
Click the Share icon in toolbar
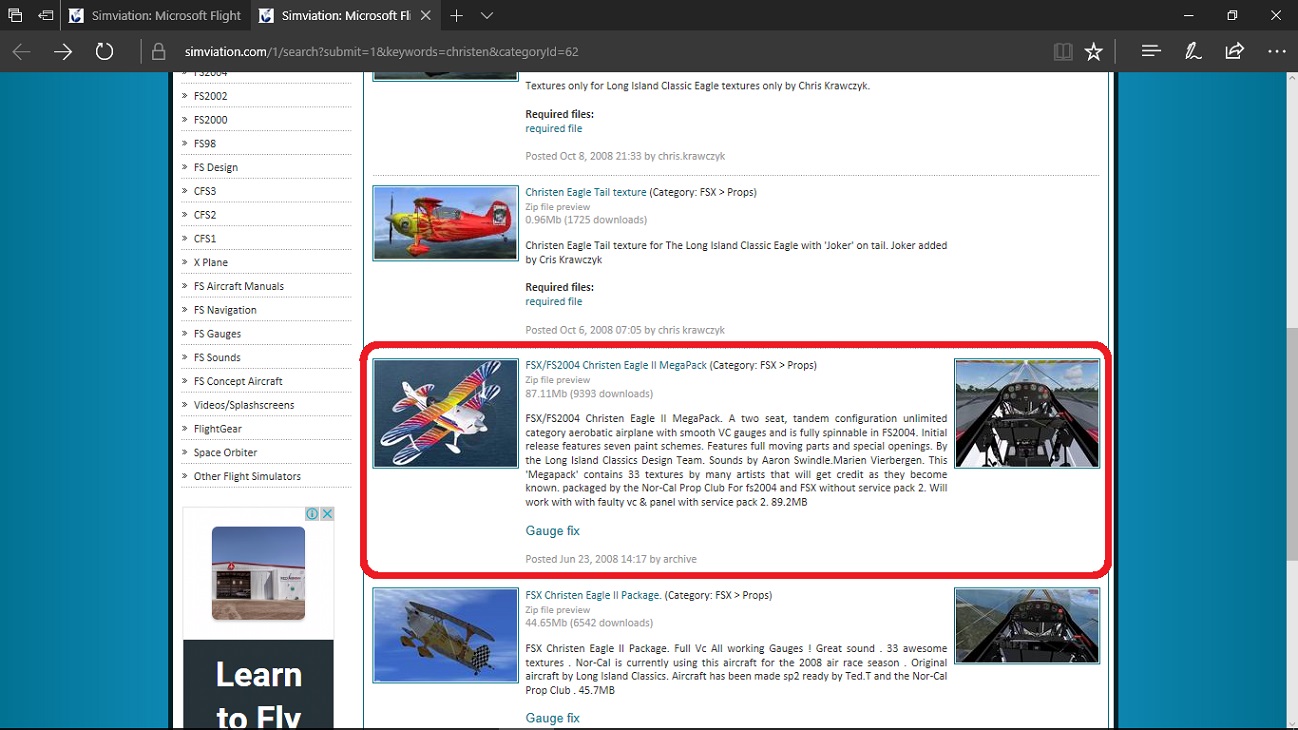1235,51
